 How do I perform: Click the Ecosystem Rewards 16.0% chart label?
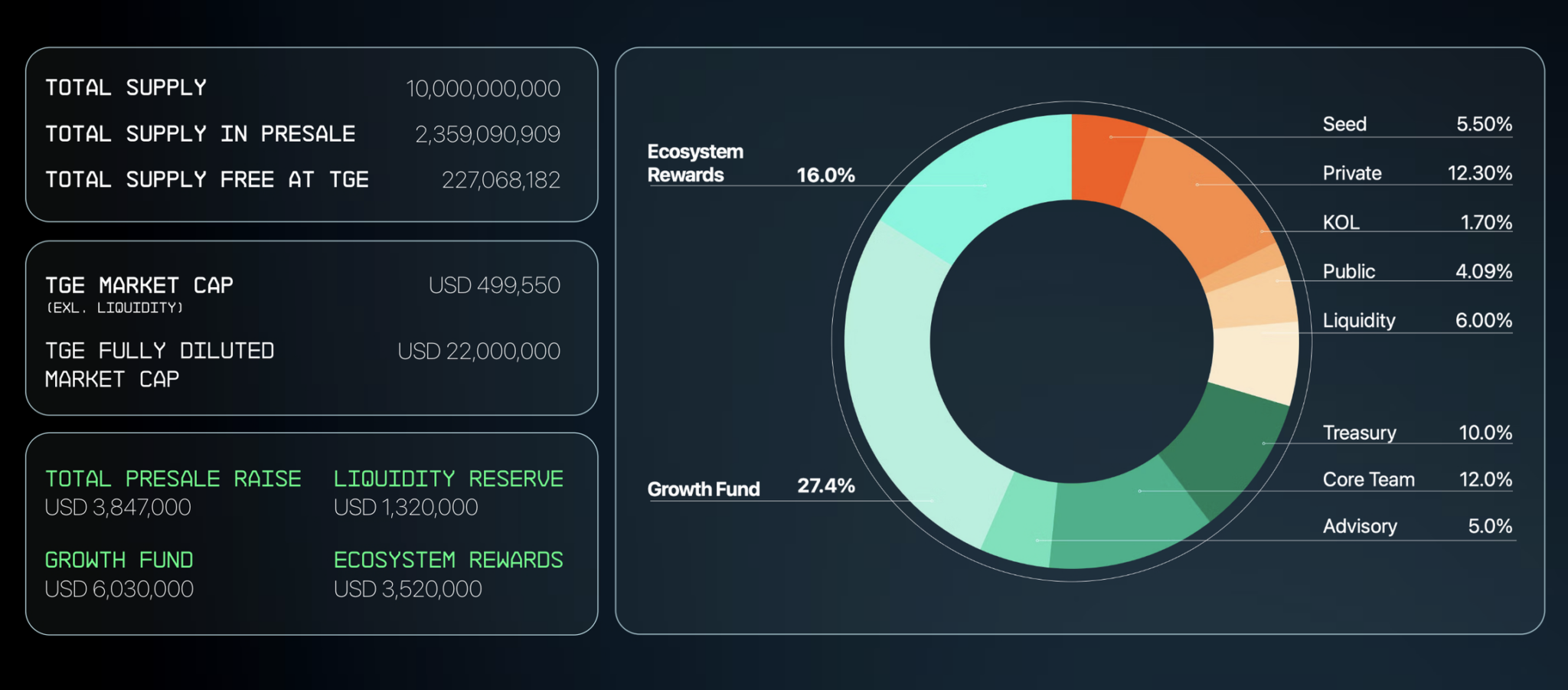coord(750,164)
